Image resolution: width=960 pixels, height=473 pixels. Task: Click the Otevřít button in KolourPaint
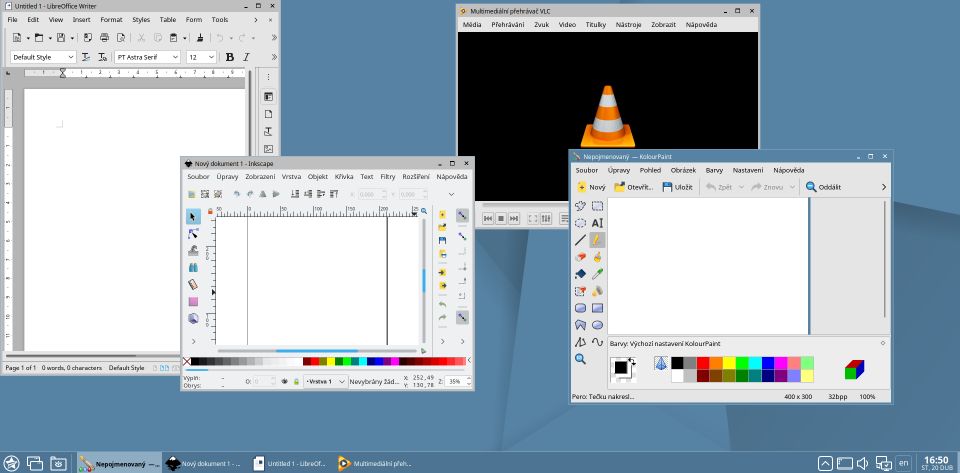pos(634,187)
